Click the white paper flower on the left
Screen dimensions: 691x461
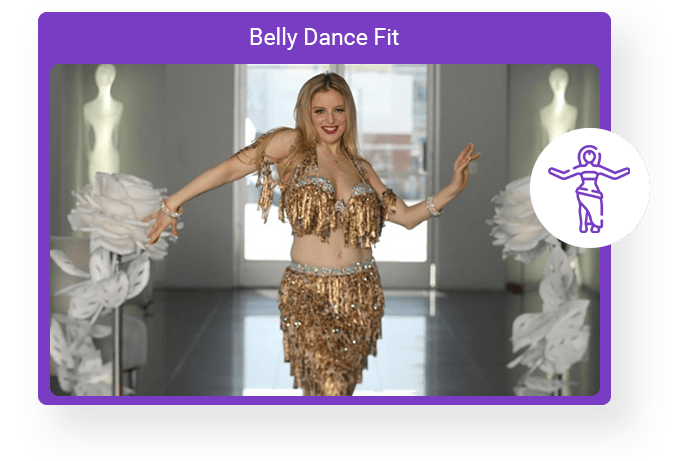(x=110, y=212)
